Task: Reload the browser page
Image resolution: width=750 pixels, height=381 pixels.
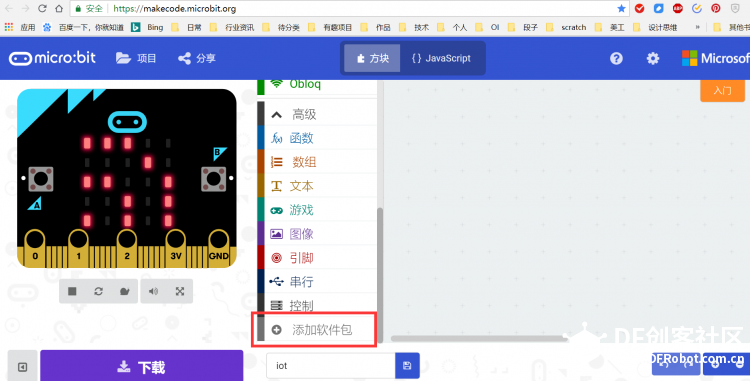Action: [x=42, y=9]
